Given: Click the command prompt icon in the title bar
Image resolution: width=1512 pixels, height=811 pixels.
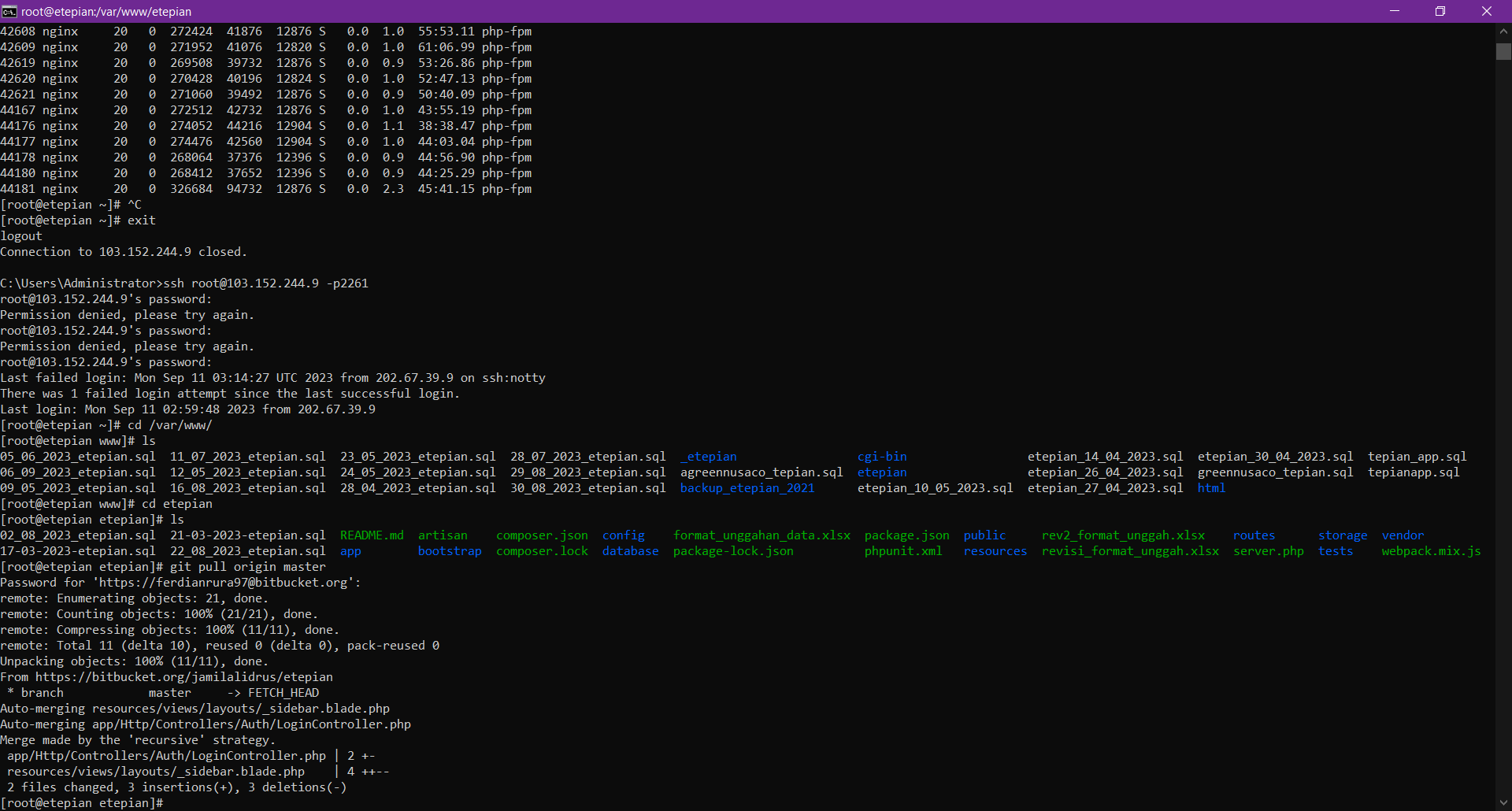Looking at the screenshot, I should [x=9, y=11].
